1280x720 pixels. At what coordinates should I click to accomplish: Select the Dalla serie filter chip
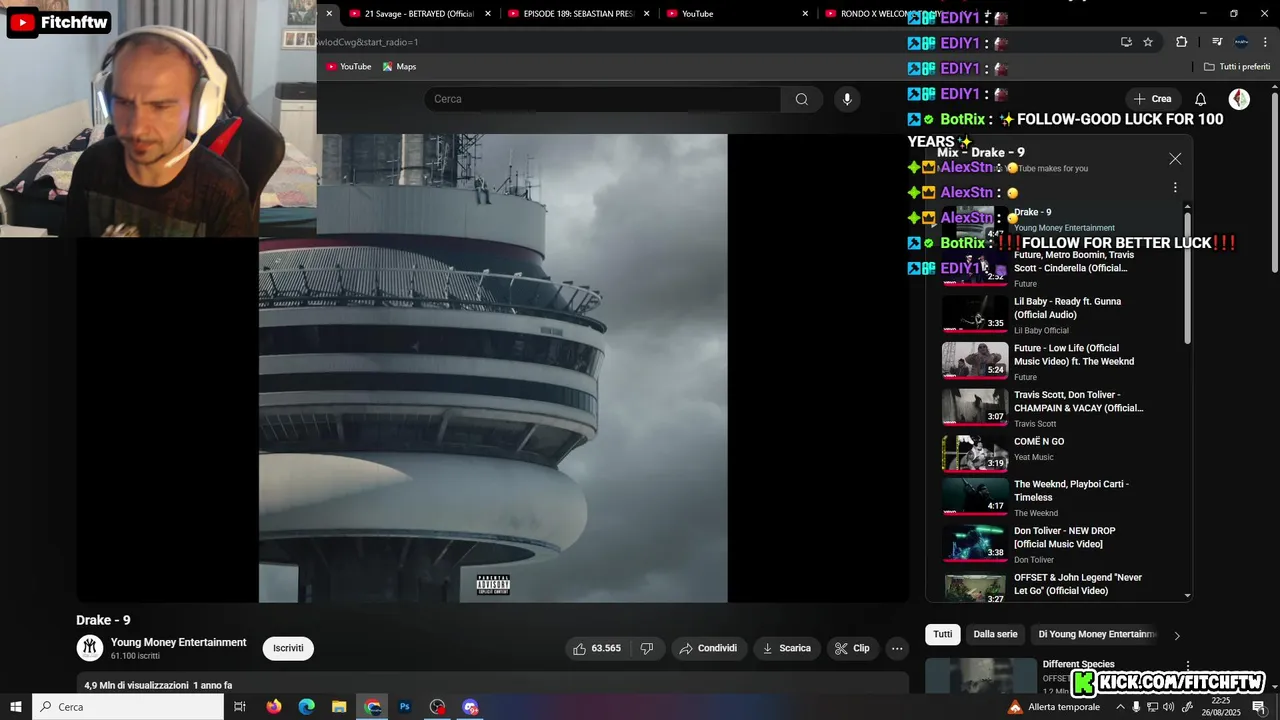pyautogui.click(x=995, y=634)
